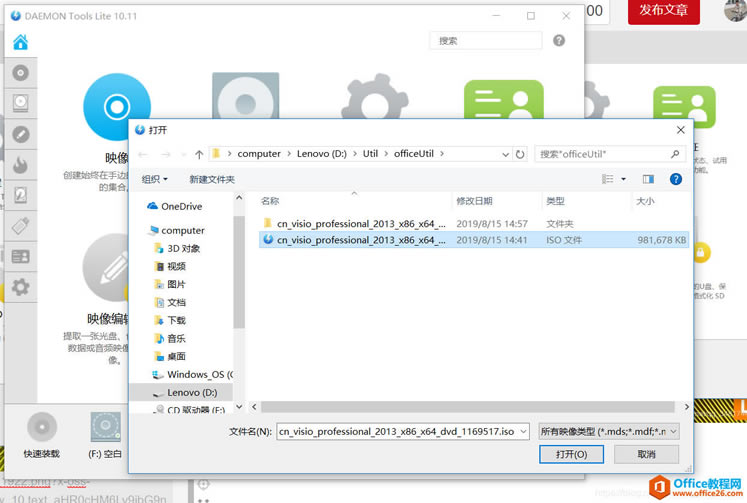The image size is (747, 503).
Task: Open the DAEMON Tools home icon
Action: [20, 42]
